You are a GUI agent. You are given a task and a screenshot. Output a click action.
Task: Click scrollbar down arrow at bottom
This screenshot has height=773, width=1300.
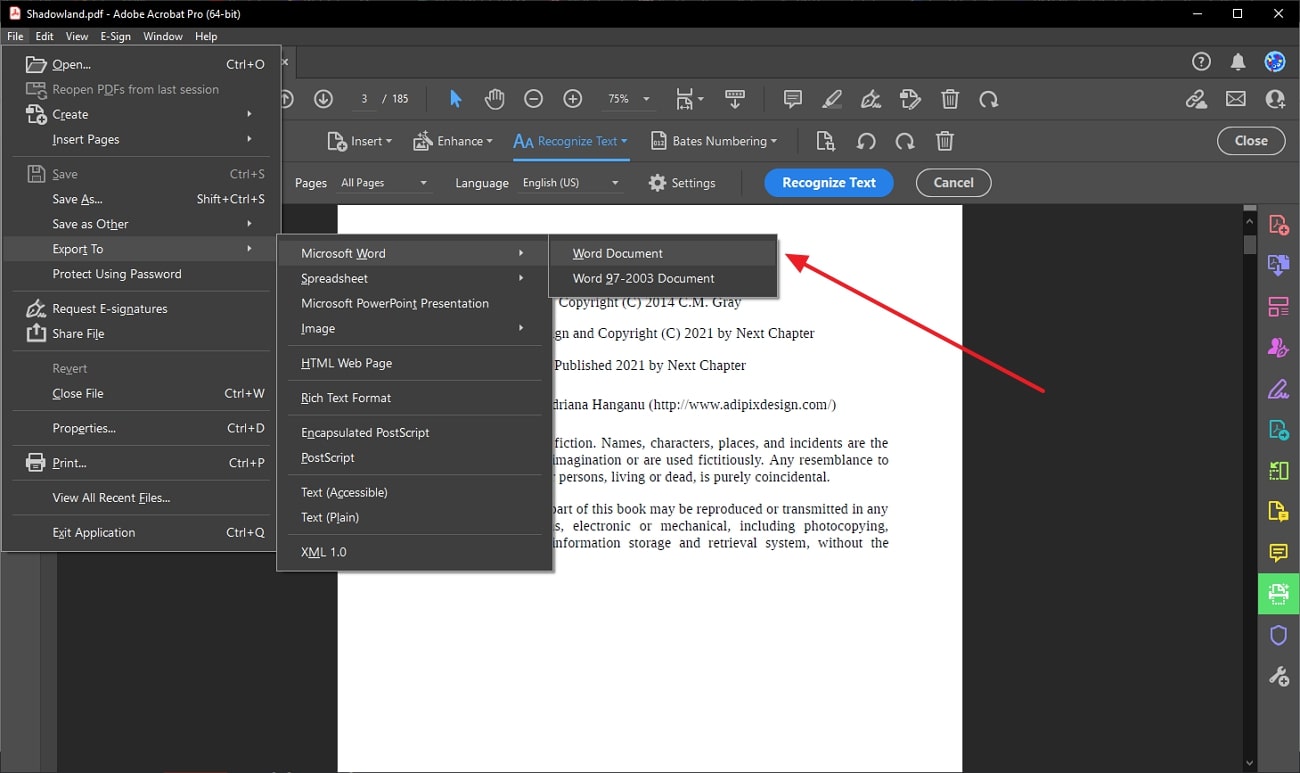pyautogui.click(x=1250, y=764)
